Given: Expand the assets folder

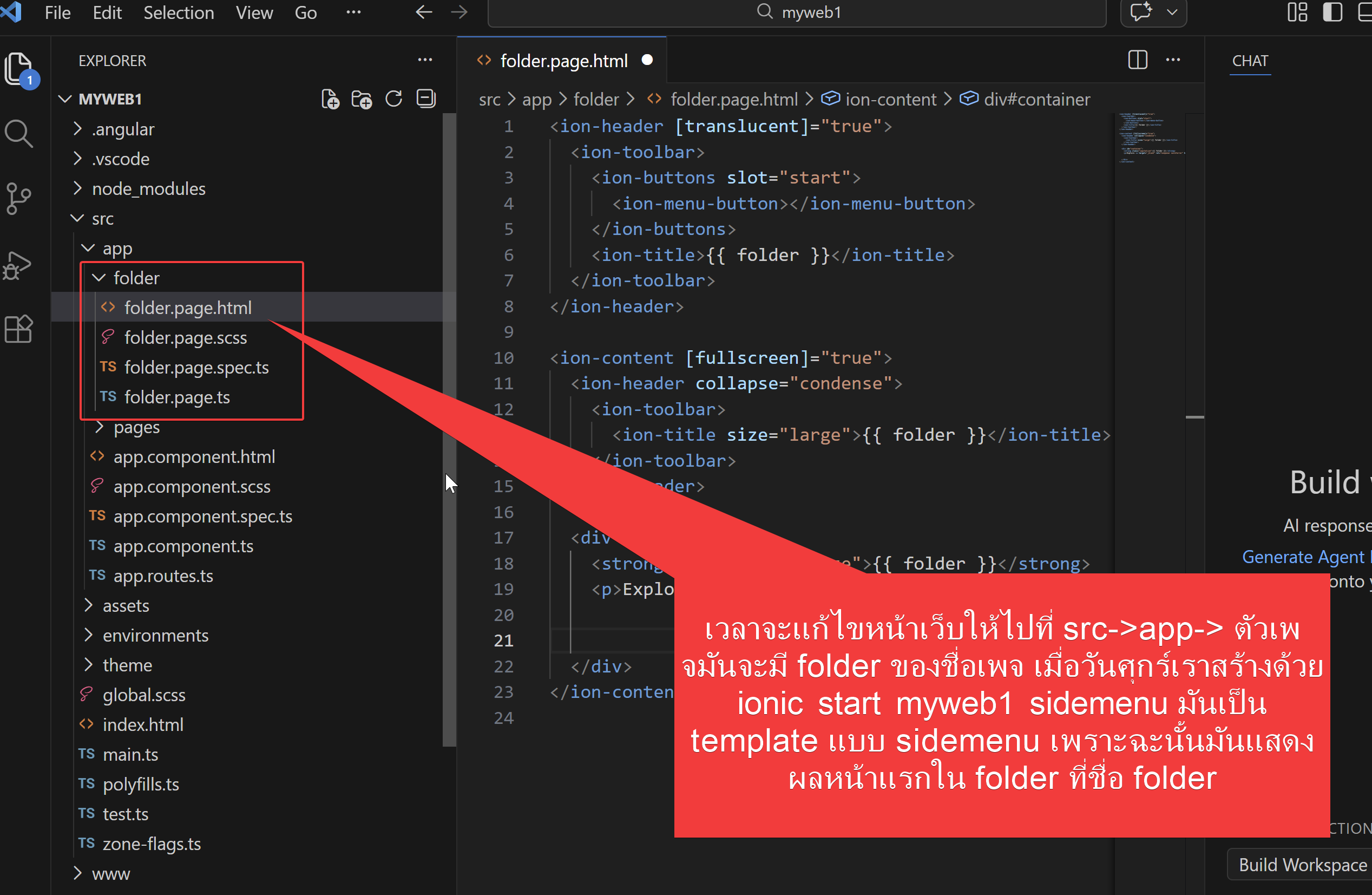Looking at the screenshot, I should click(125, 605).
